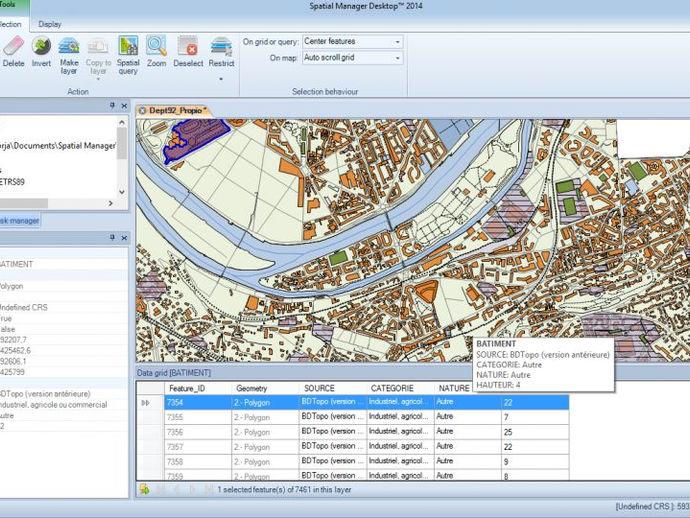Click horizontal scrollbar thumb in upper left panel
Screen dimensions: 690x518
(x=24, y=203)
